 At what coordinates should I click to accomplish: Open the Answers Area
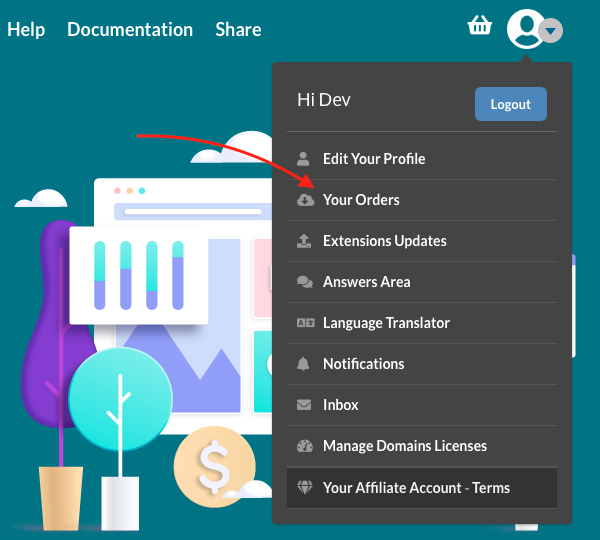pos(366,282)
